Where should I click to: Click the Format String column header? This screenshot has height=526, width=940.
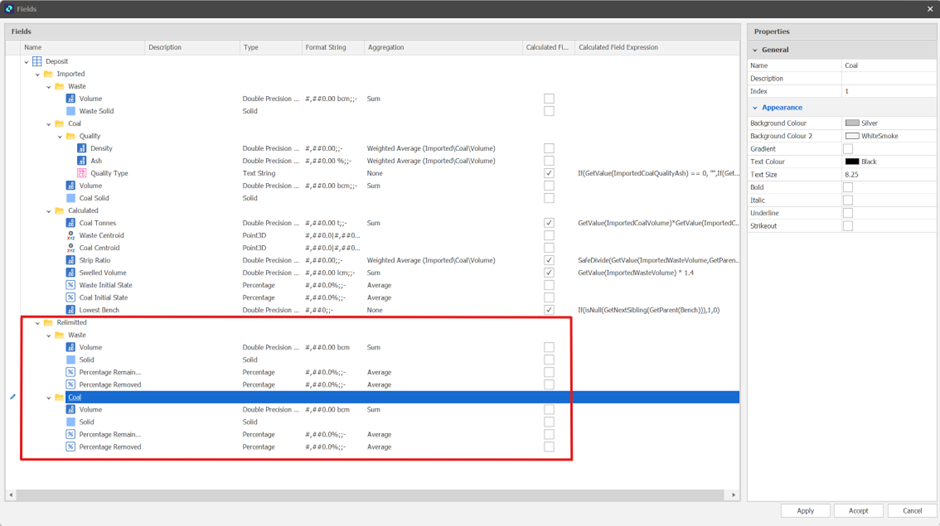327,47
